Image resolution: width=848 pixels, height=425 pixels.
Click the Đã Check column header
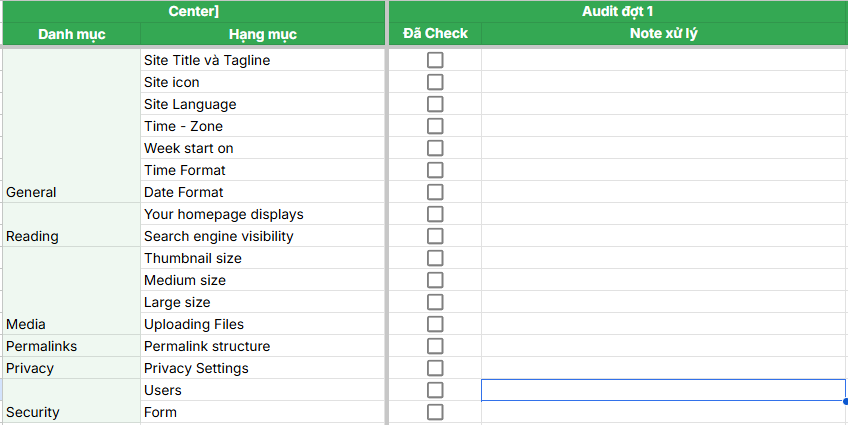[x=435, y=34]
